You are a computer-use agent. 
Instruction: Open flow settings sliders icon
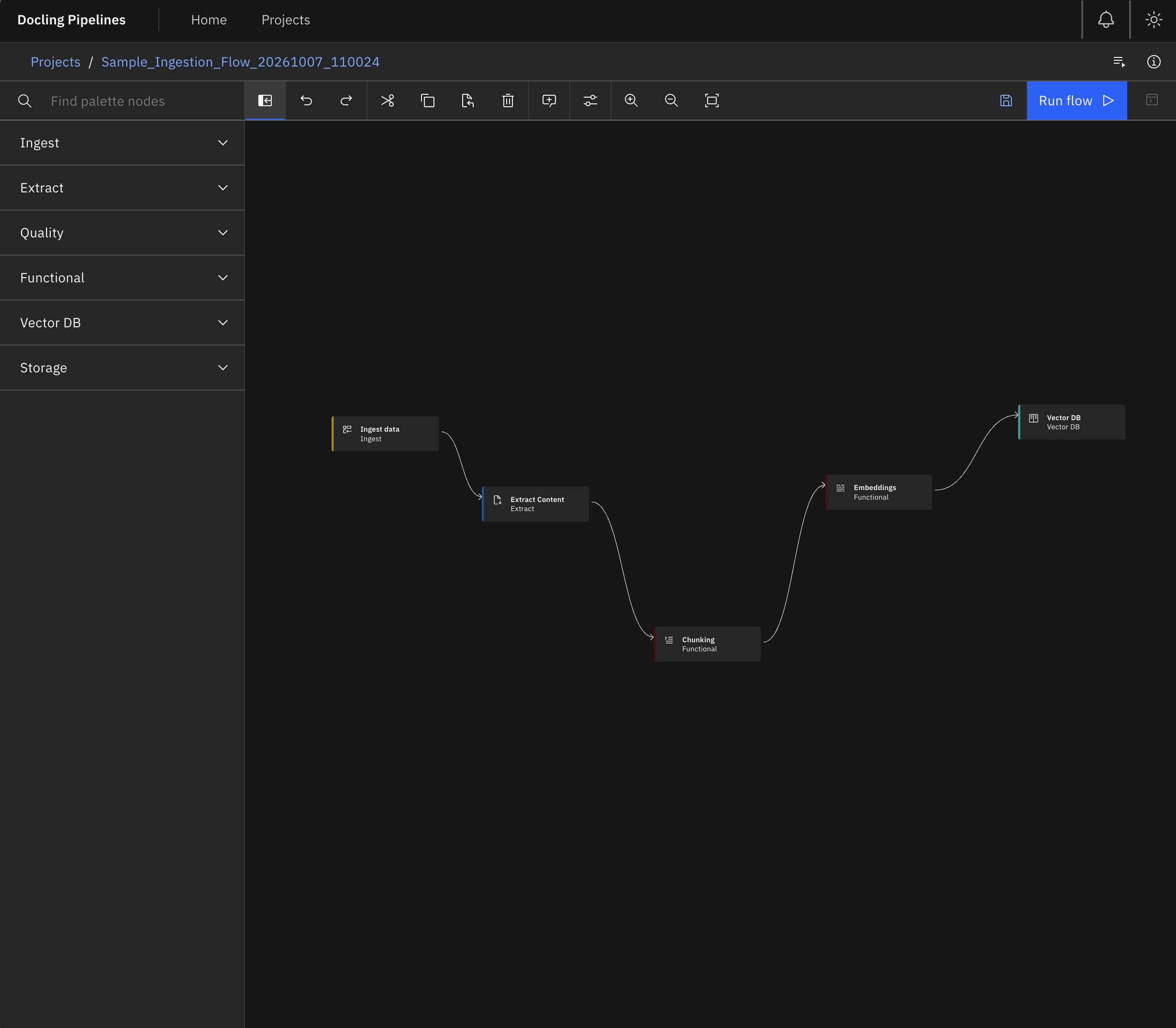590,101
